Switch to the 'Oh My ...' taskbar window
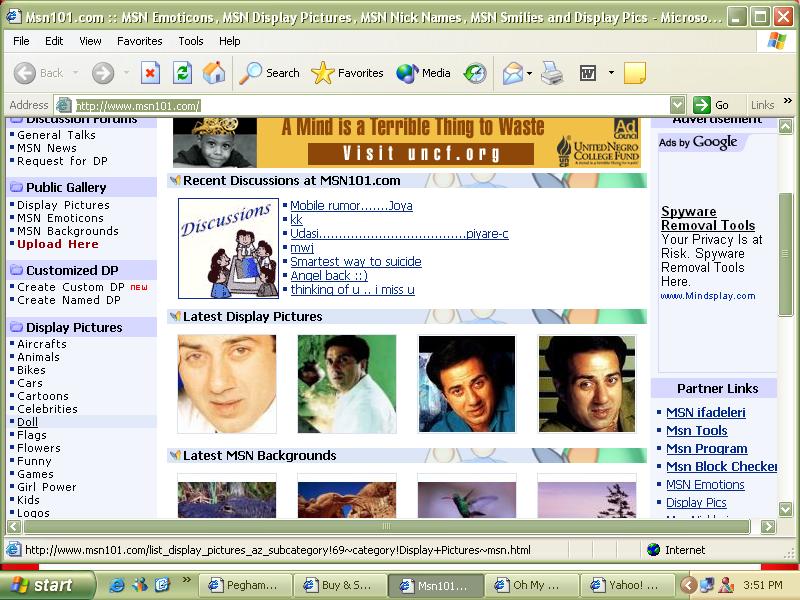 532,585
